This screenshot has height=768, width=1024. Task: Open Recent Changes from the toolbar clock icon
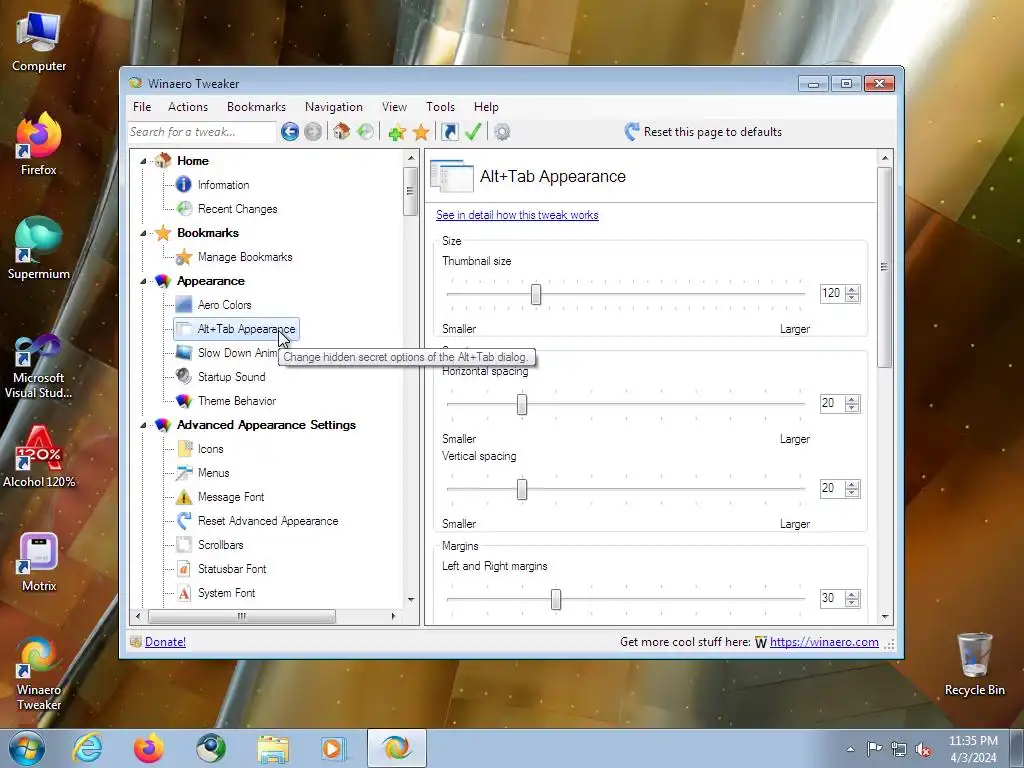point(366,132)
